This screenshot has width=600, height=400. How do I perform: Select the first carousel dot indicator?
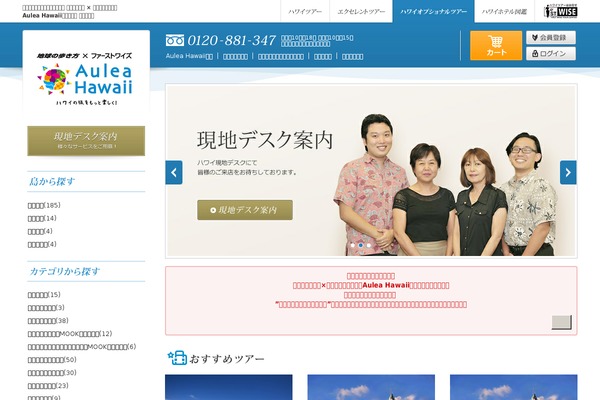coord(352,245)
